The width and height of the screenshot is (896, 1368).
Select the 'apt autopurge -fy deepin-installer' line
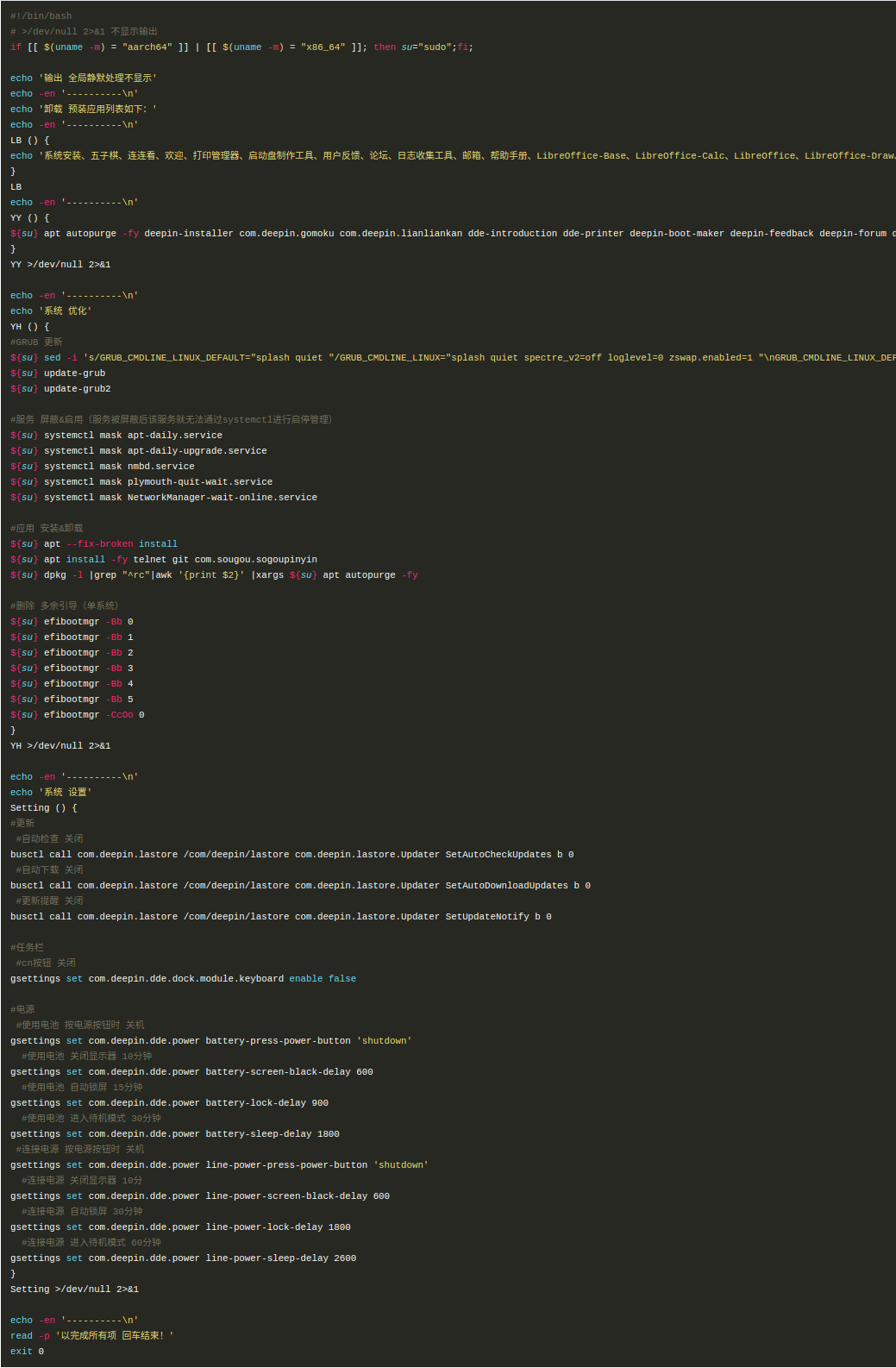pyautogui.click(x=453, y=234)
